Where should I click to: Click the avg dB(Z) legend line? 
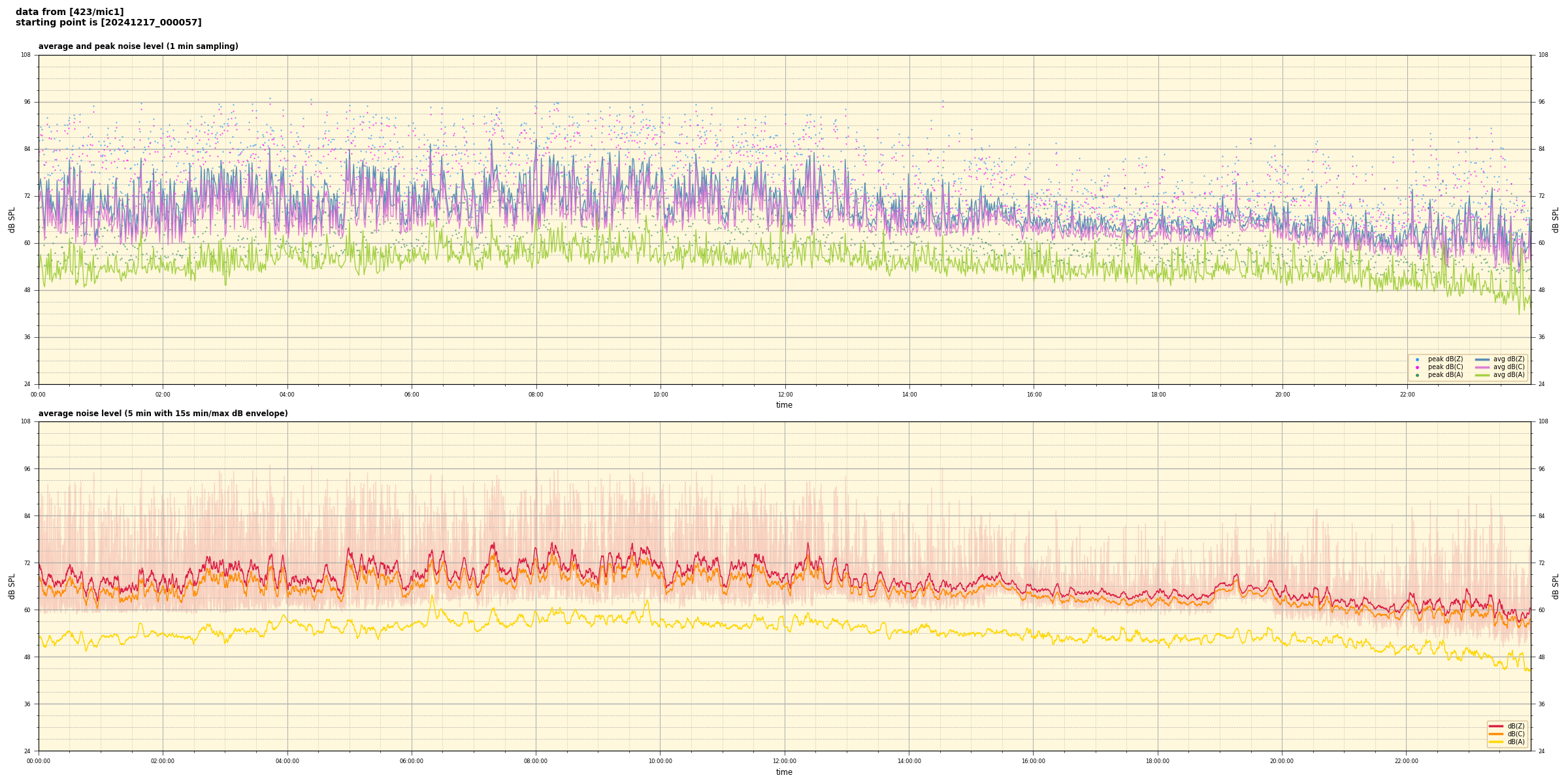1482,359
